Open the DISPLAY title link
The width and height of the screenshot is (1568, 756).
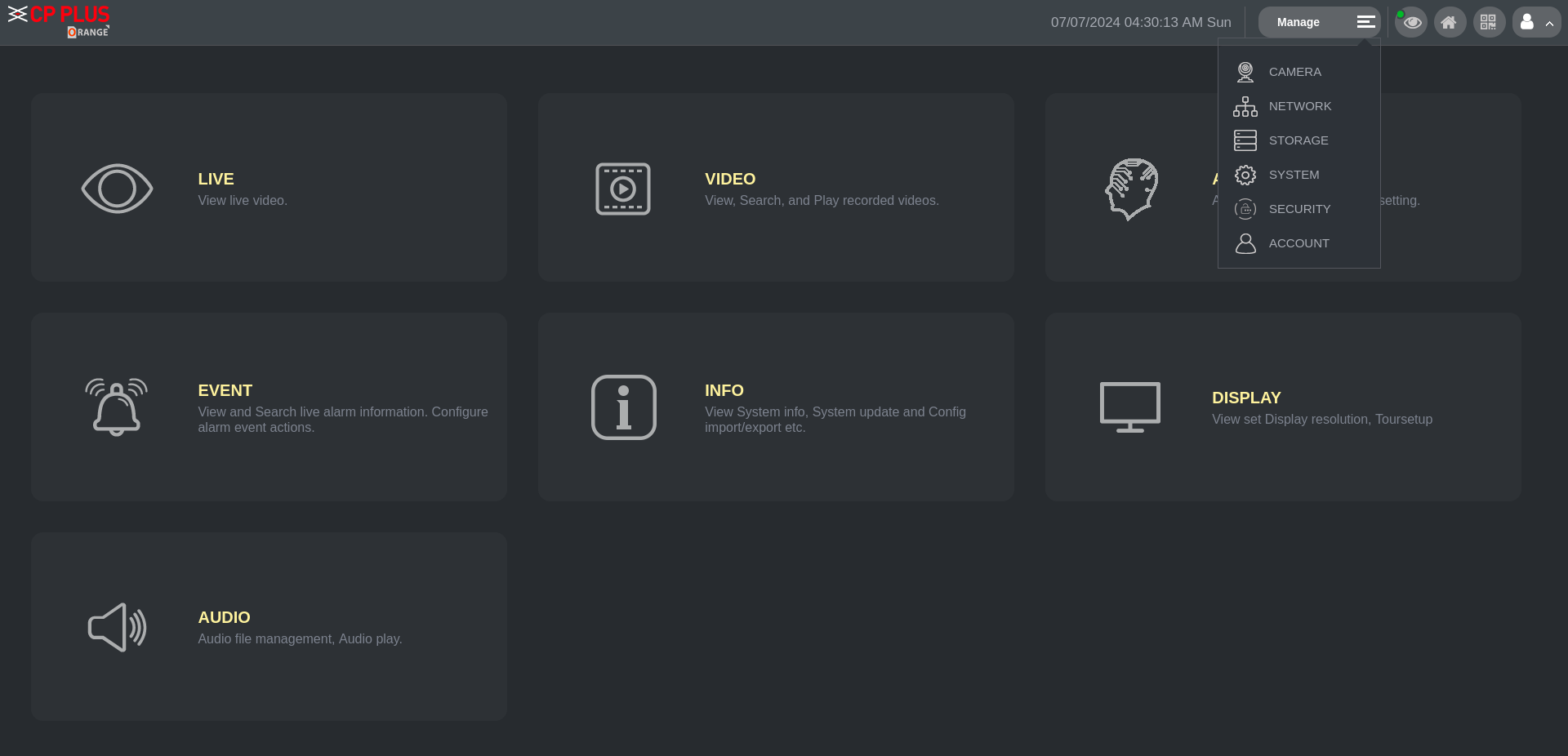(1246, 398)
